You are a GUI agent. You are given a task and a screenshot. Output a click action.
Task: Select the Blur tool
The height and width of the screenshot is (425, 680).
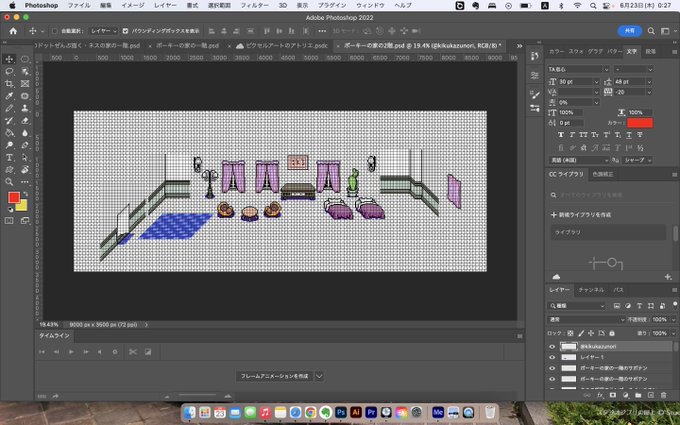(x=25, y=133)
